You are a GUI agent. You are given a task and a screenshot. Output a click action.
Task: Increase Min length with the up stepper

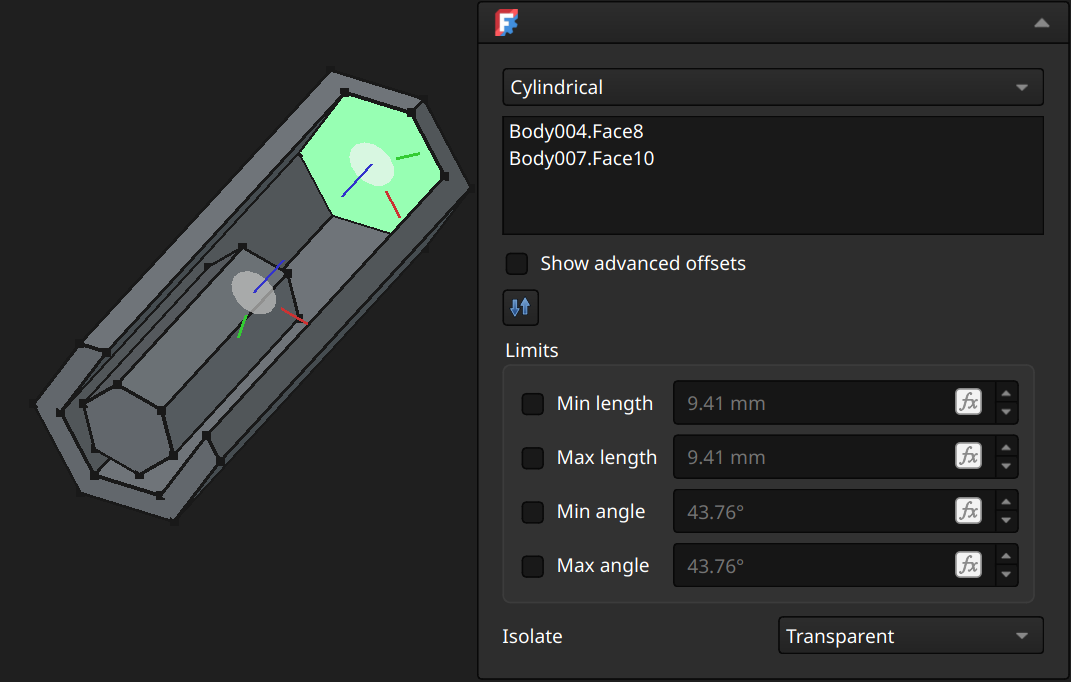(1006, 394)
